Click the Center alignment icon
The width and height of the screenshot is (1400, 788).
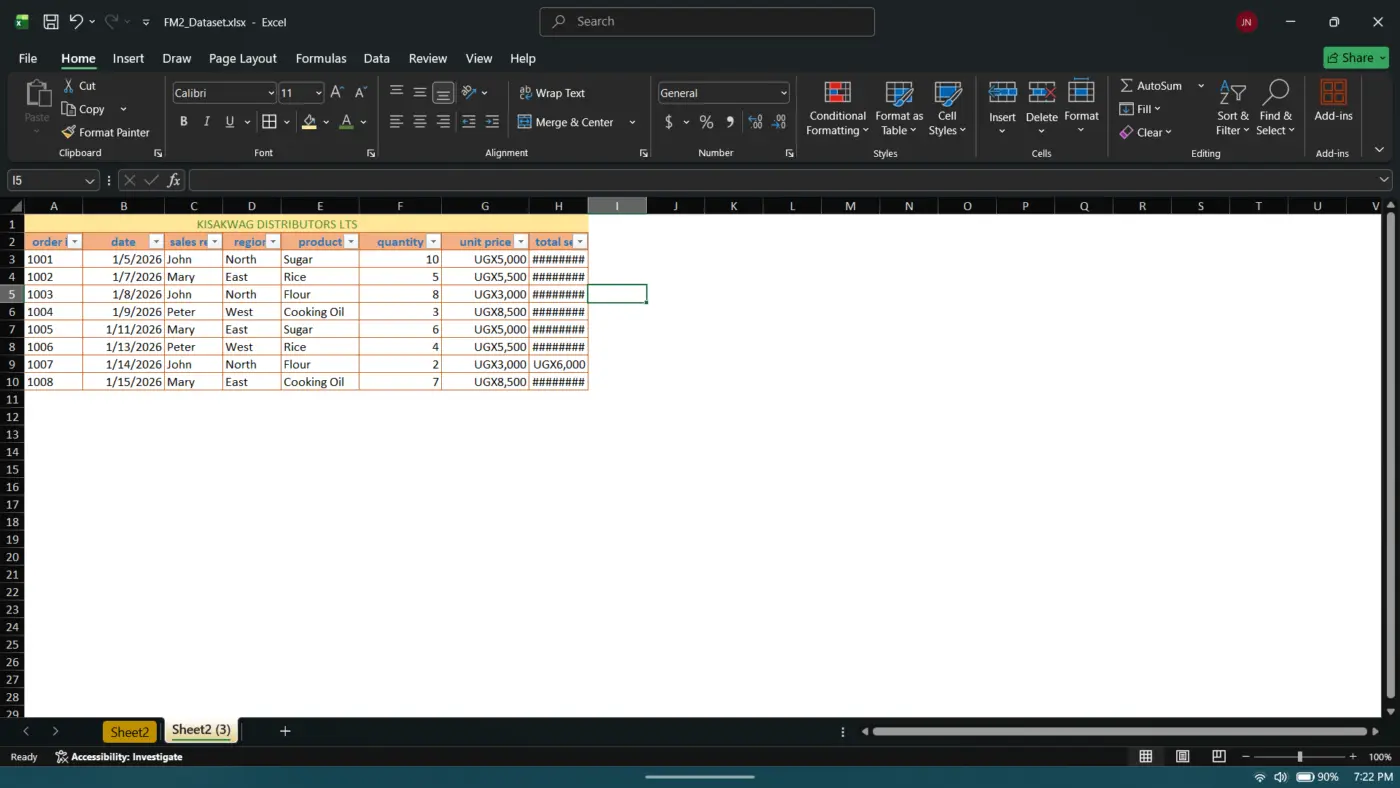(420, 122)
